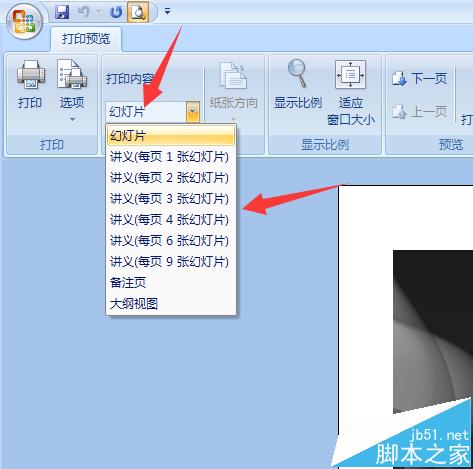473x469 pixels.
Task: Choose 讲义(每页 6 张幻灯片)
Action: 171,241
